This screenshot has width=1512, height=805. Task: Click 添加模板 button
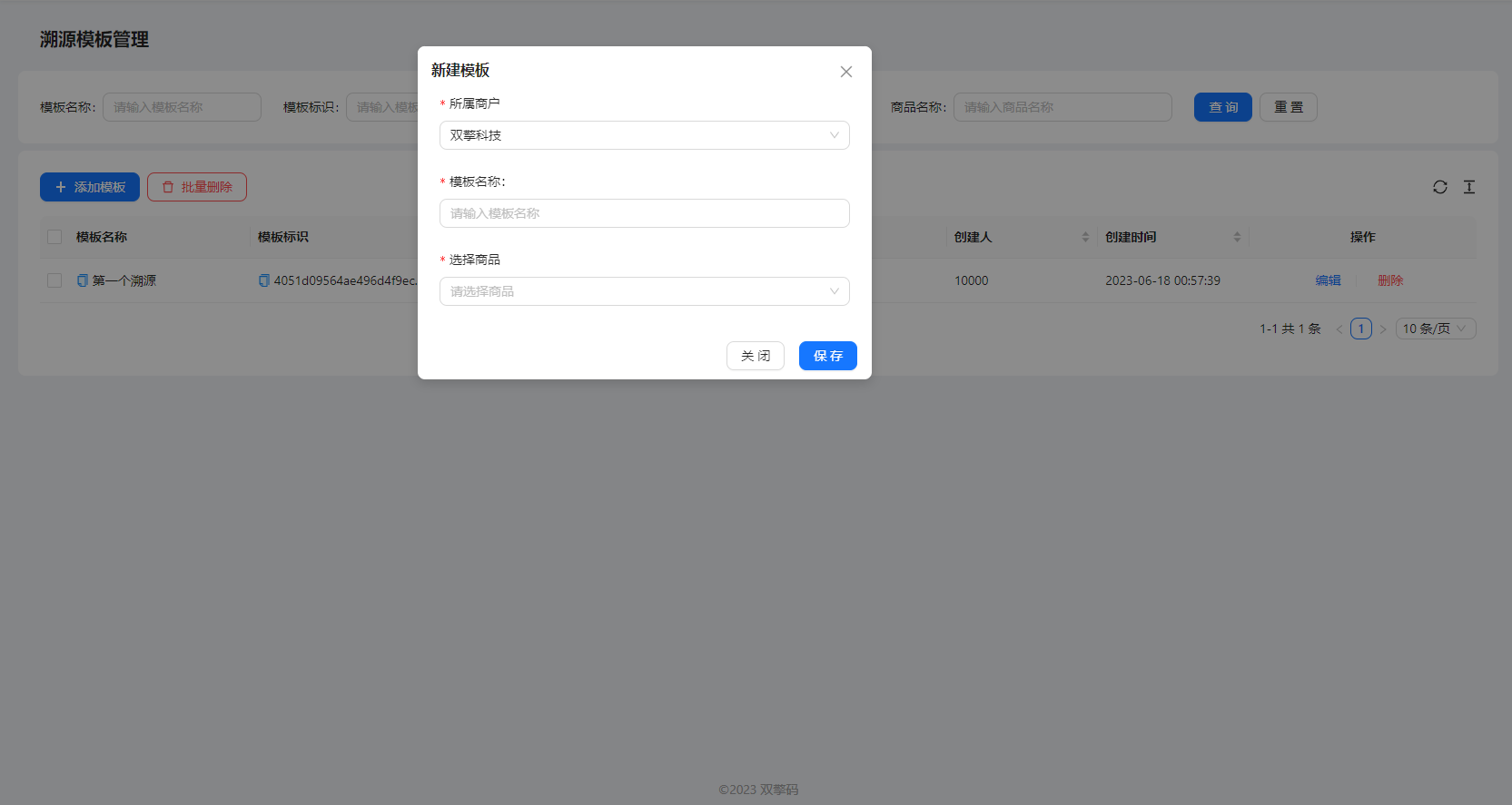90,187
